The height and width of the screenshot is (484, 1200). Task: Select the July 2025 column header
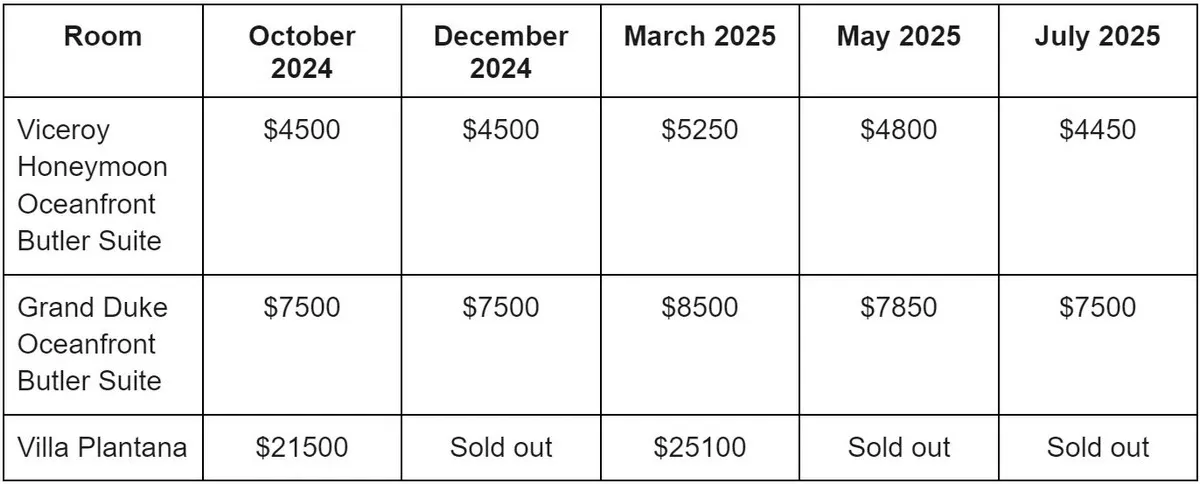pyautogui.click(x=1097, y=37)
